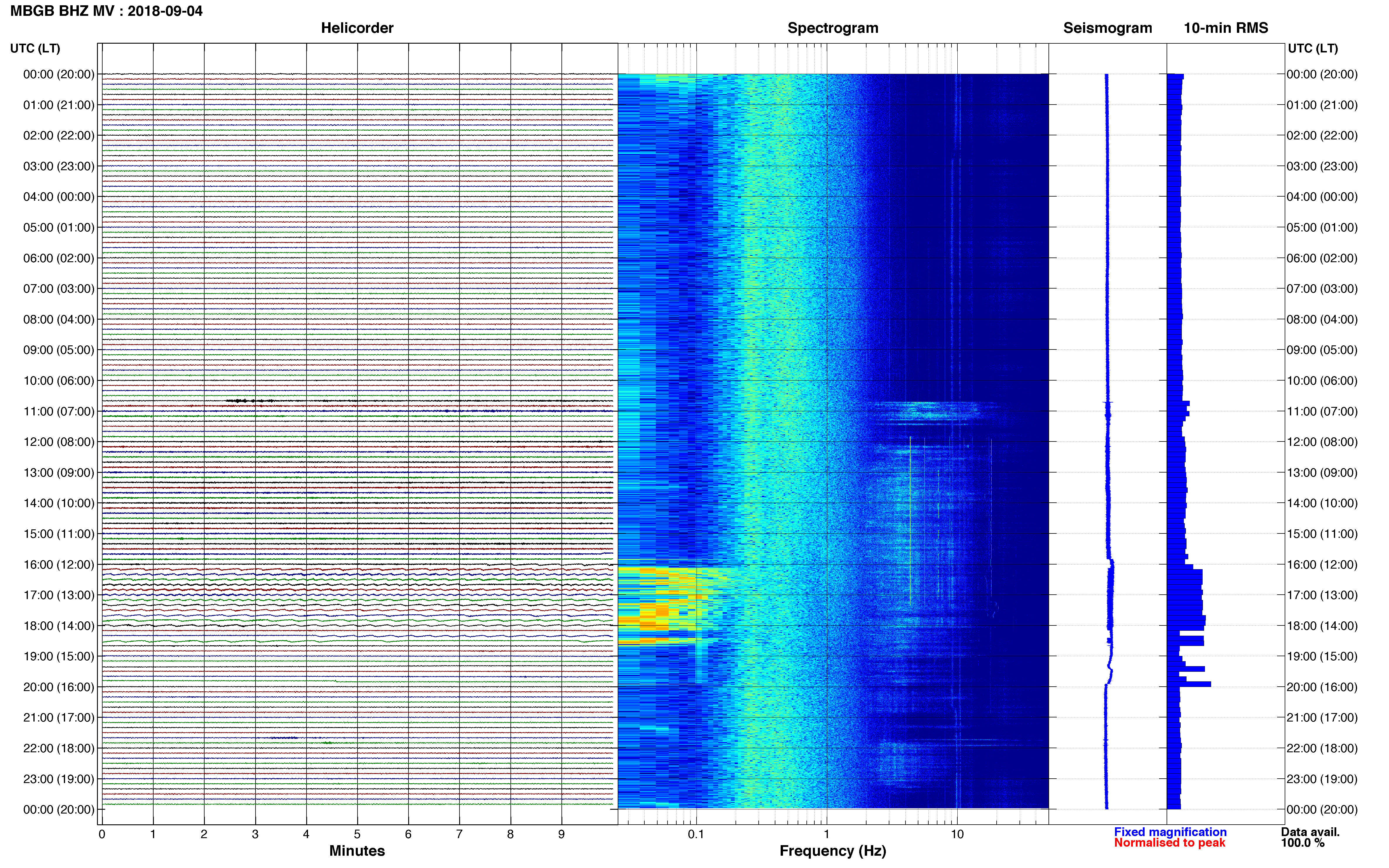Screen dimensions: 1389x868
Task: Click '10:00 (06:00)' on RMS-side time axis
Action: click(x=1322, y=381)
